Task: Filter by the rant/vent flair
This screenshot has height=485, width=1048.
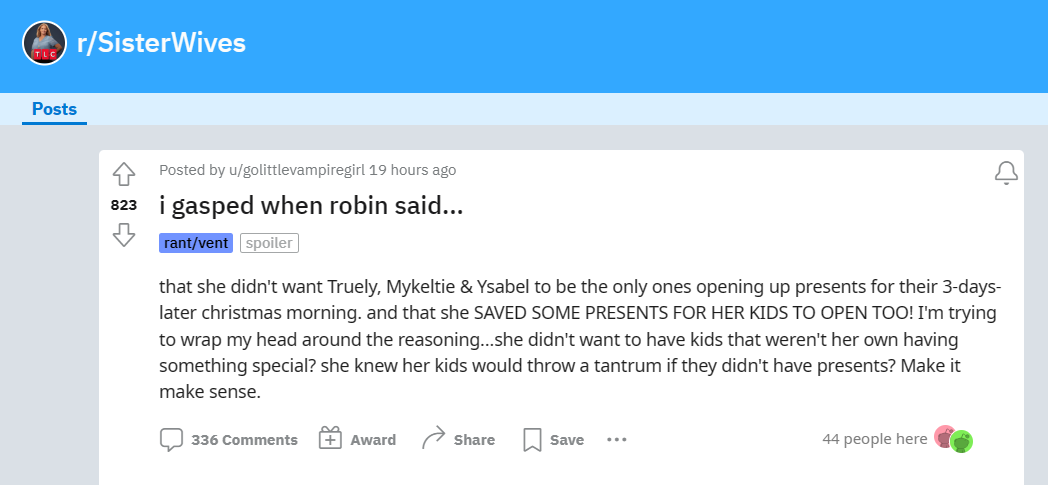Action: pyautogui.click(x=196, y=242)
